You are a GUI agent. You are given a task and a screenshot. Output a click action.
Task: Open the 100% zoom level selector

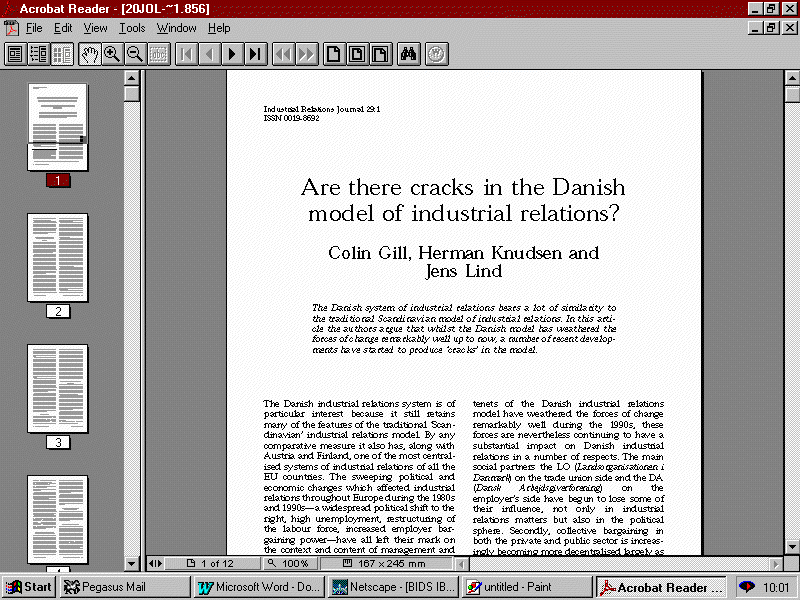[290, 564]
